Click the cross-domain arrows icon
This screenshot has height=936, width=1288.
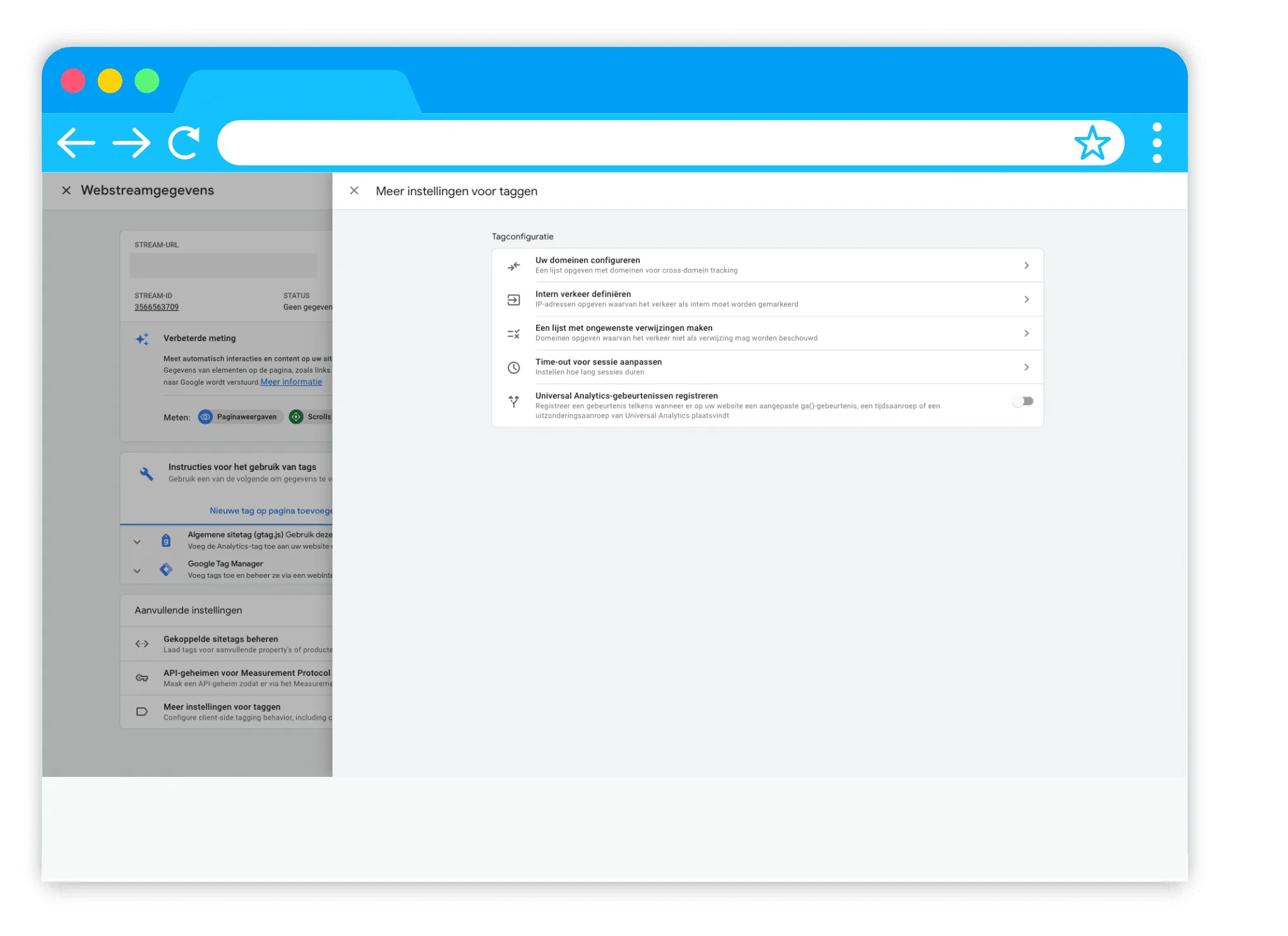[x=514, y=266]
